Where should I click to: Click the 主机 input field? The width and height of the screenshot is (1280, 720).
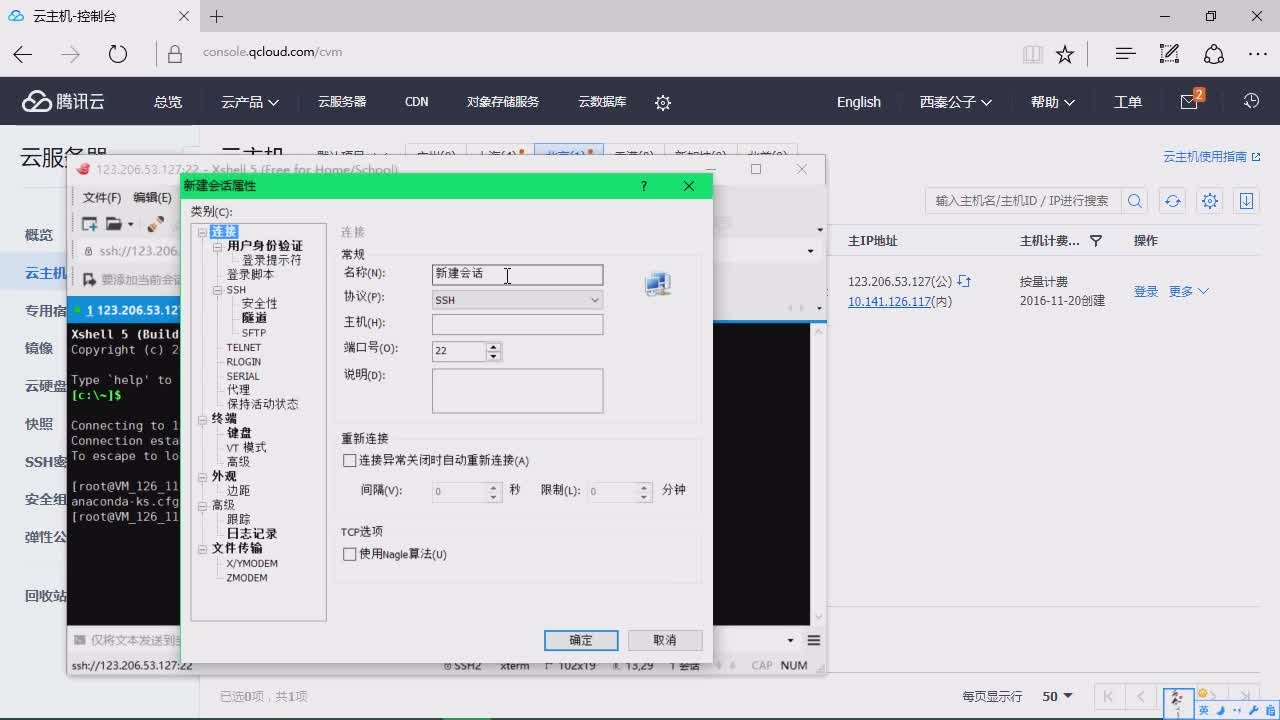pyautogui.click(x=517, y=324)
